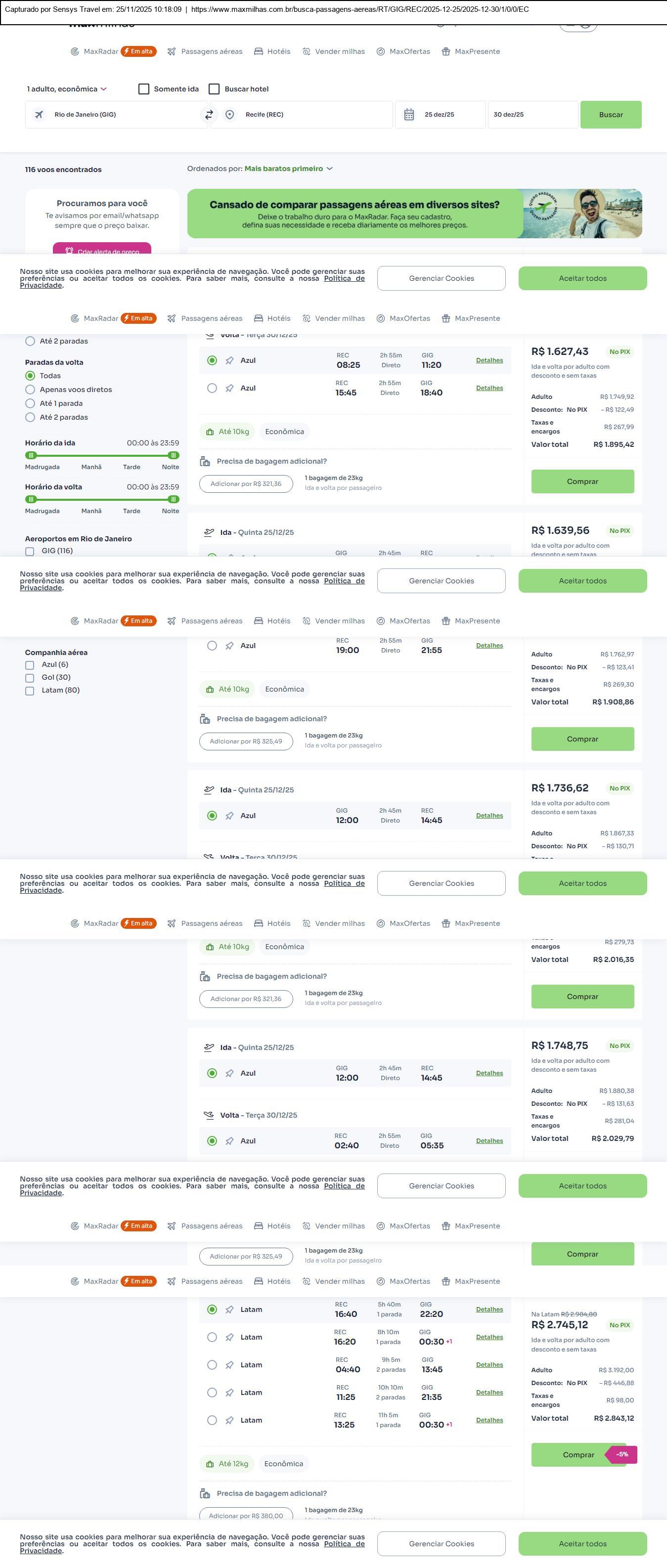Click the left handle of Horário da ida slider
Image resolution: width=667 pixels, height=1568 pixels.
(31, 455)
